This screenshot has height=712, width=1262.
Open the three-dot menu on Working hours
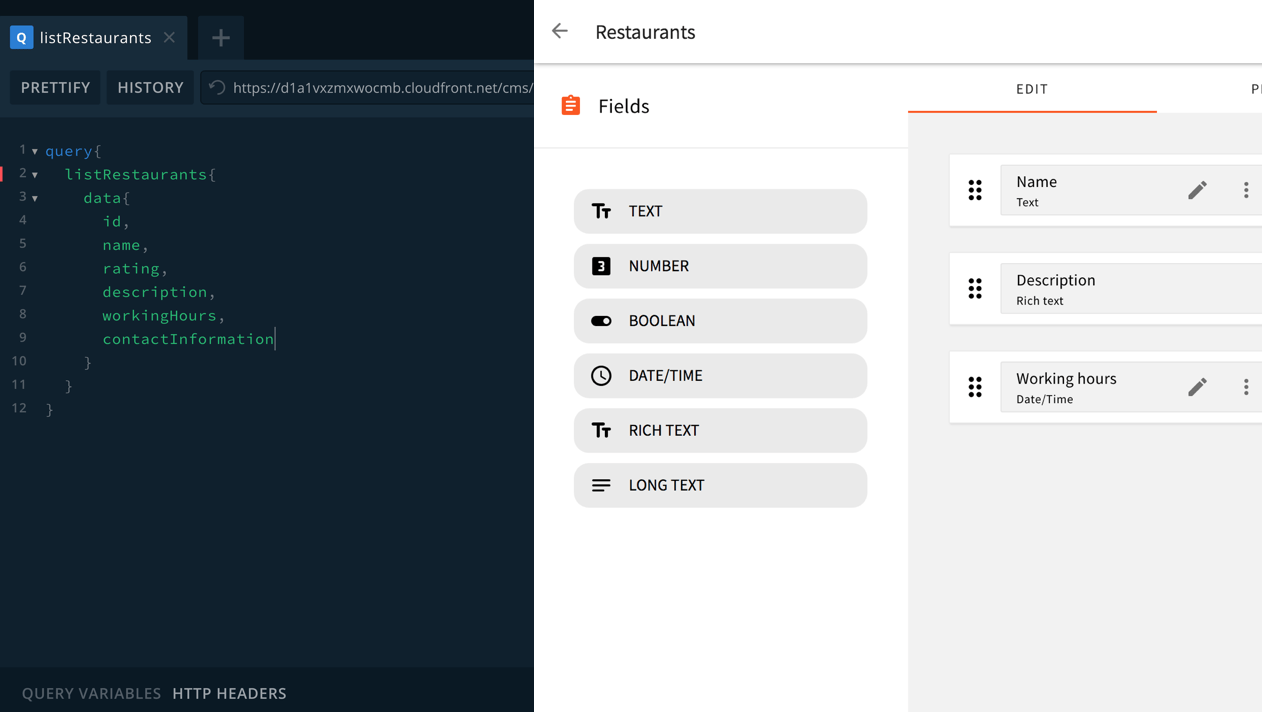[x=1246, y=386]
